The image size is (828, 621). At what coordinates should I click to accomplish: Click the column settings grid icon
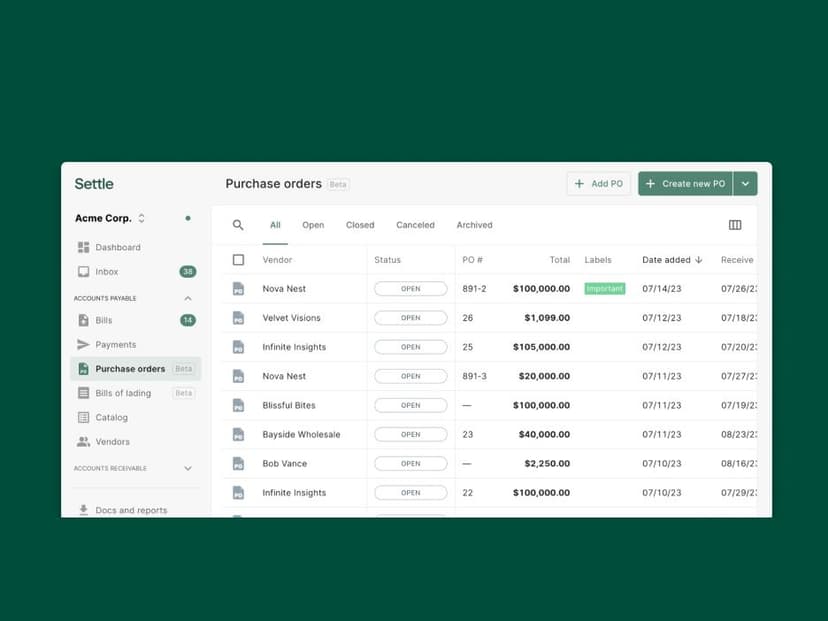737,225
